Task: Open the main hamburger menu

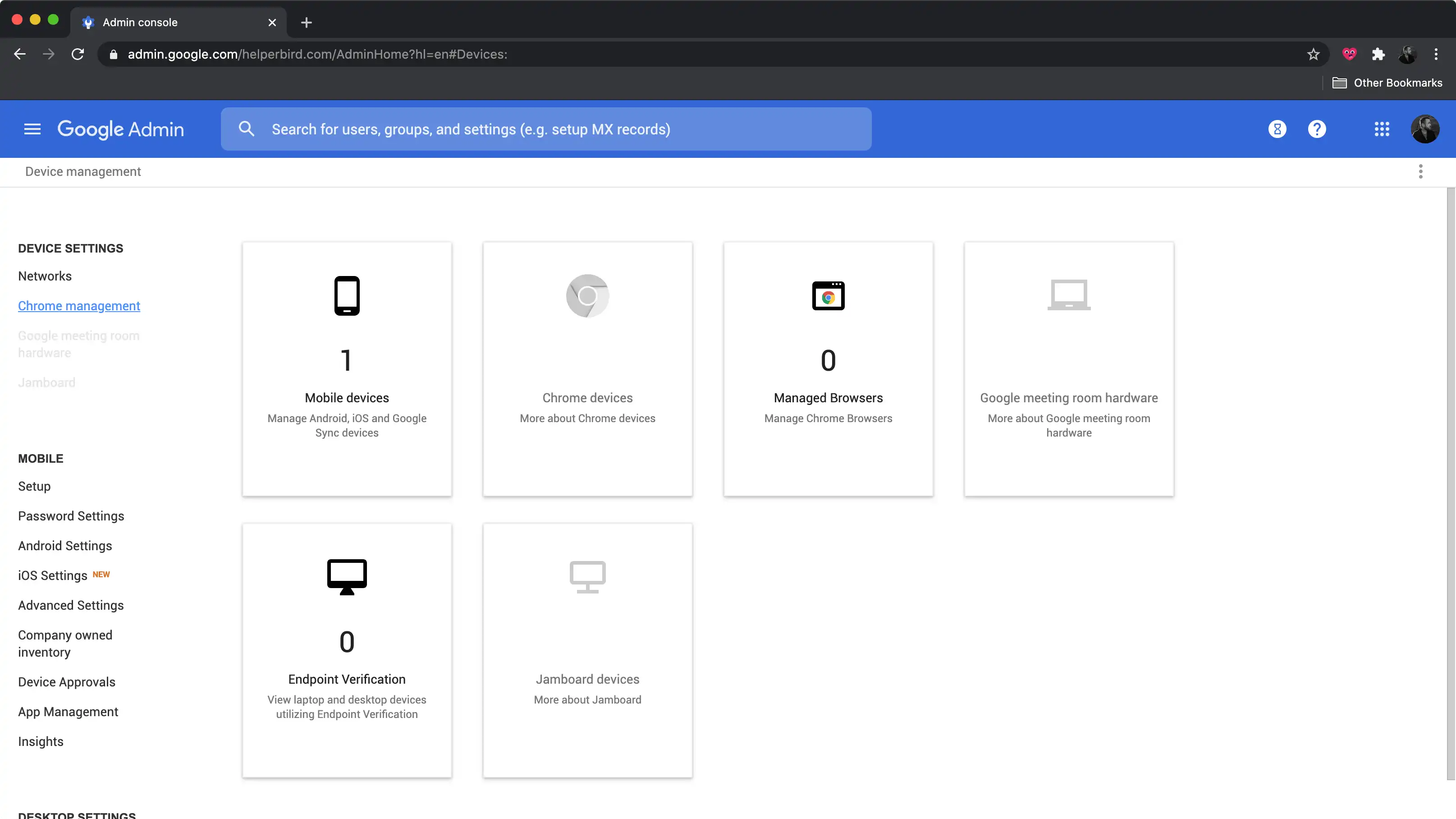Action: click(x=32, y=129)
